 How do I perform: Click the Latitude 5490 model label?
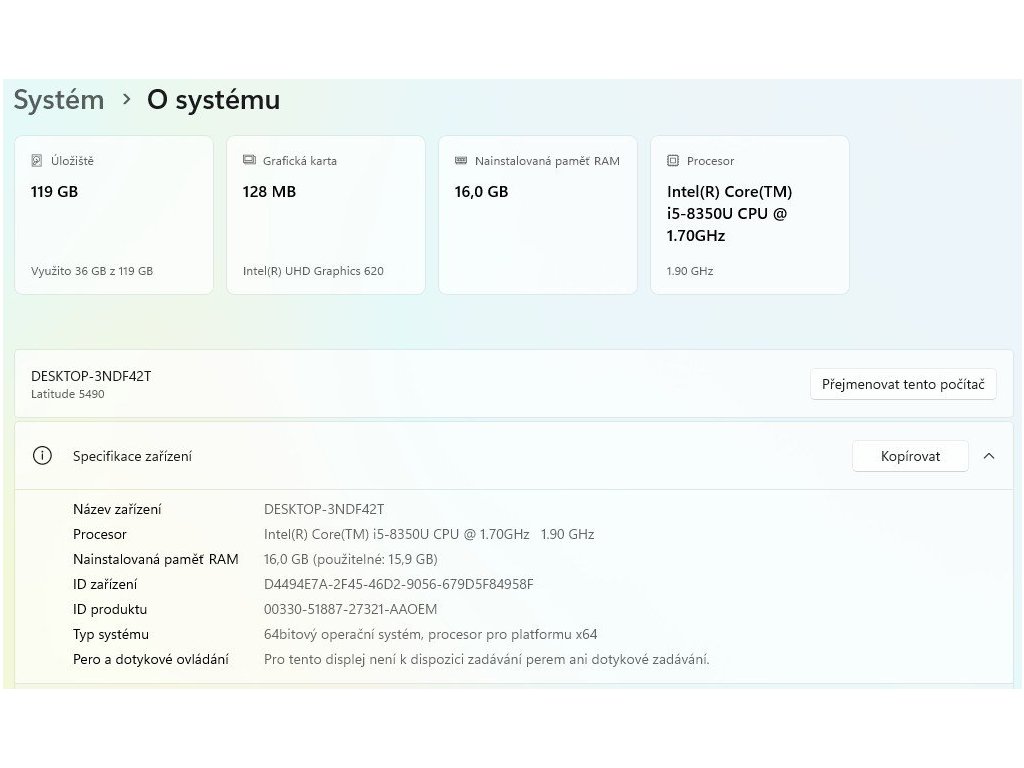pos(68,394)
